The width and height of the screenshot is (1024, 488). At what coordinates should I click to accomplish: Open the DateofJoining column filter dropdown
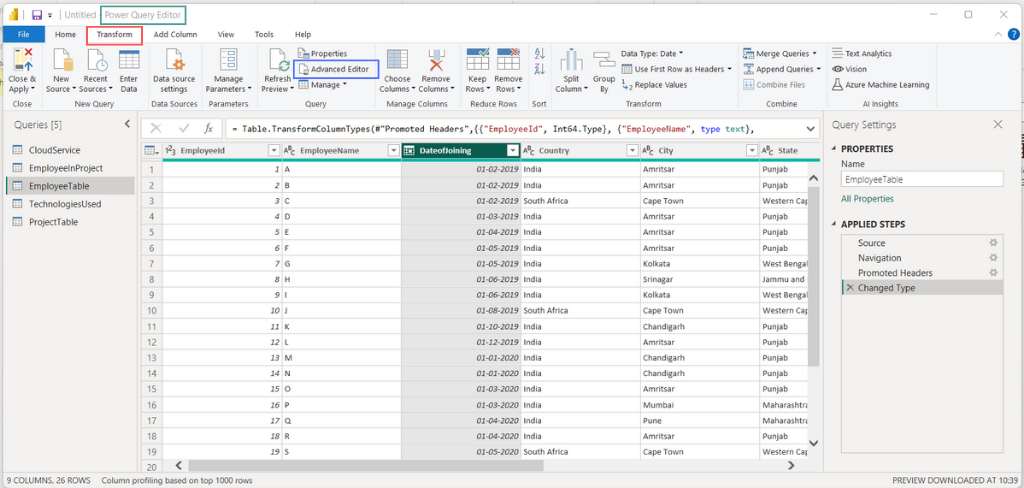click(x=513, y=151)
